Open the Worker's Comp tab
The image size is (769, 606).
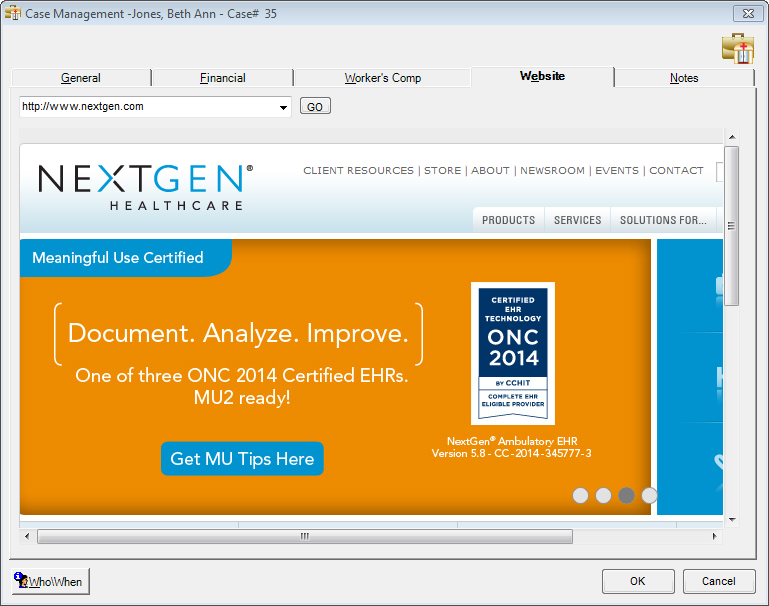[x=383, y=78]
